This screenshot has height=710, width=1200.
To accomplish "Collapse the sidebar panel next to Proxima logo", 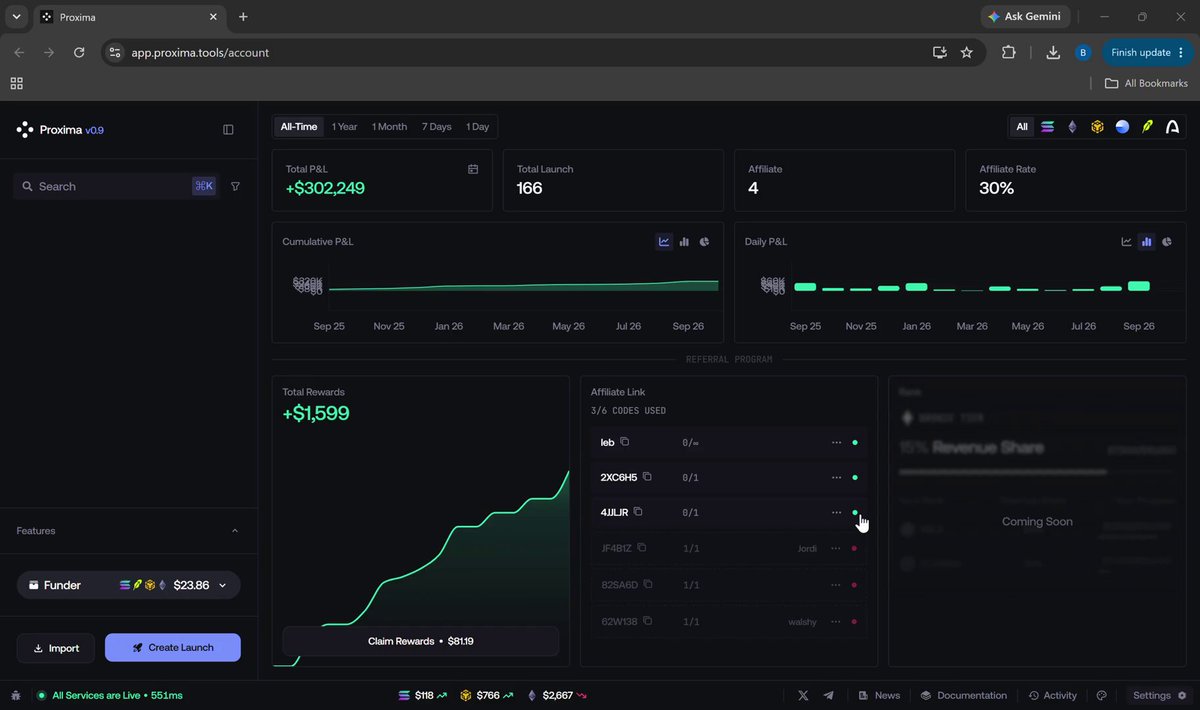I will coord(228,130).
